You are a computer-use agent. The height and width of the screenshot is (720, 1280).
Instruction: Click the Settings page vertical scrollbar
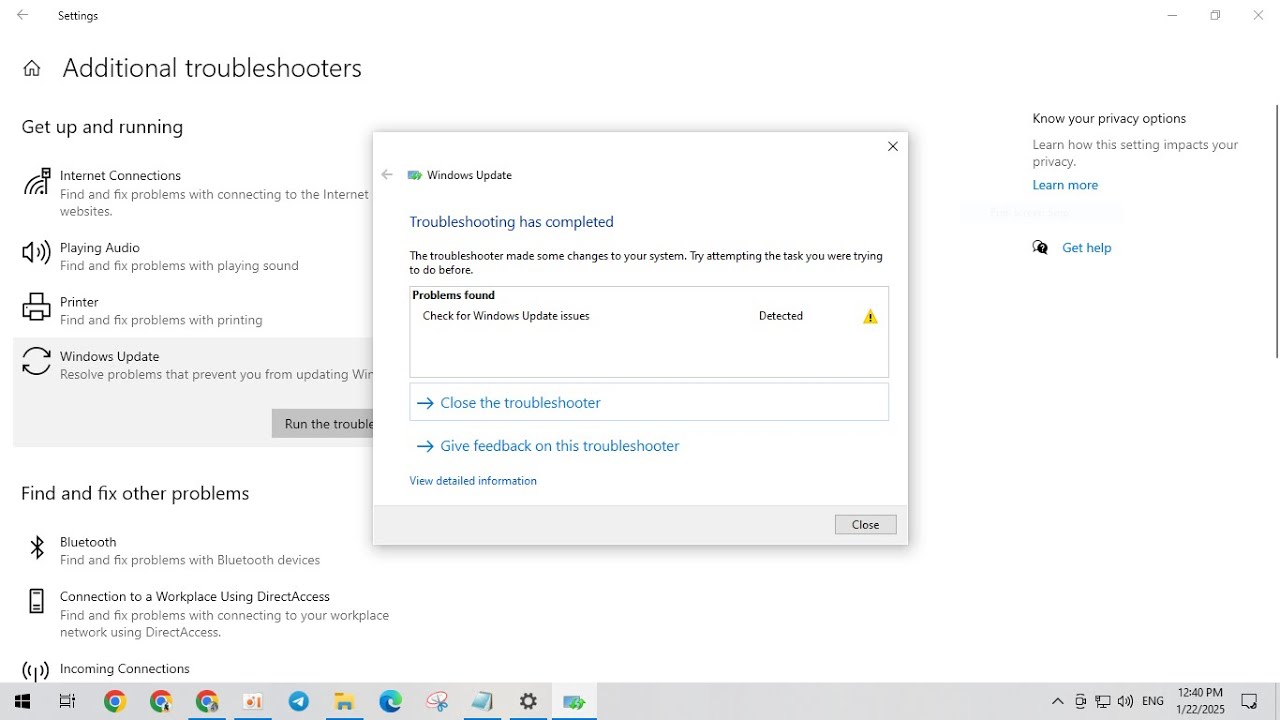[1276, 231]
